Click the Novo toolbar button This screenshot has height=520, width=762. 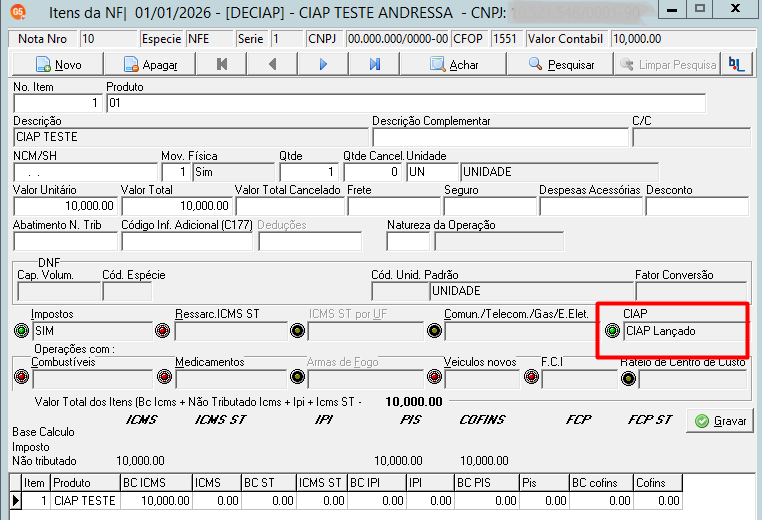coord(58,65)
